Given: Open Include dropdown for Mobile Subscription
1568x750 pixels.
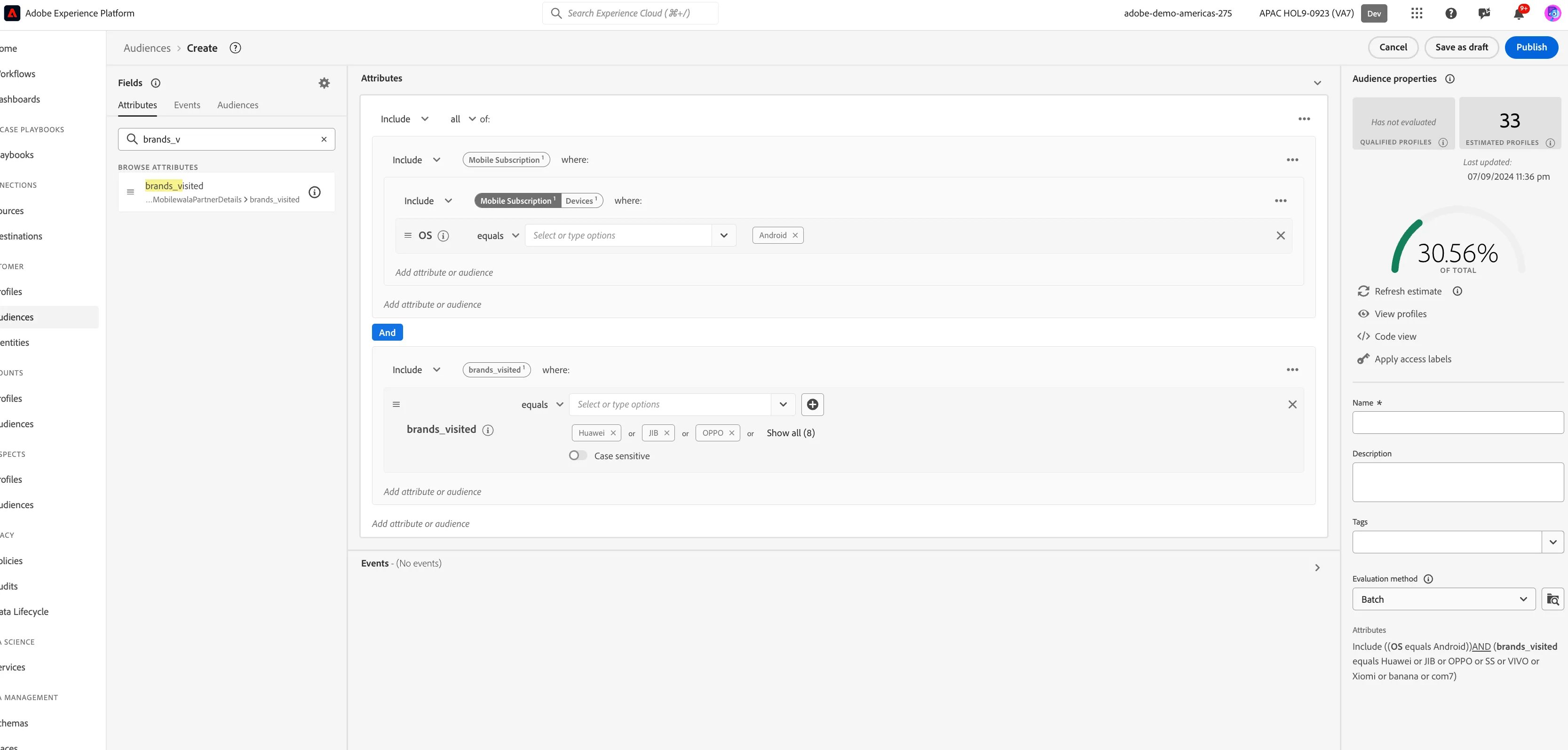Looking at the screenshot, I should pyautogui.click(x=416, y=160).
